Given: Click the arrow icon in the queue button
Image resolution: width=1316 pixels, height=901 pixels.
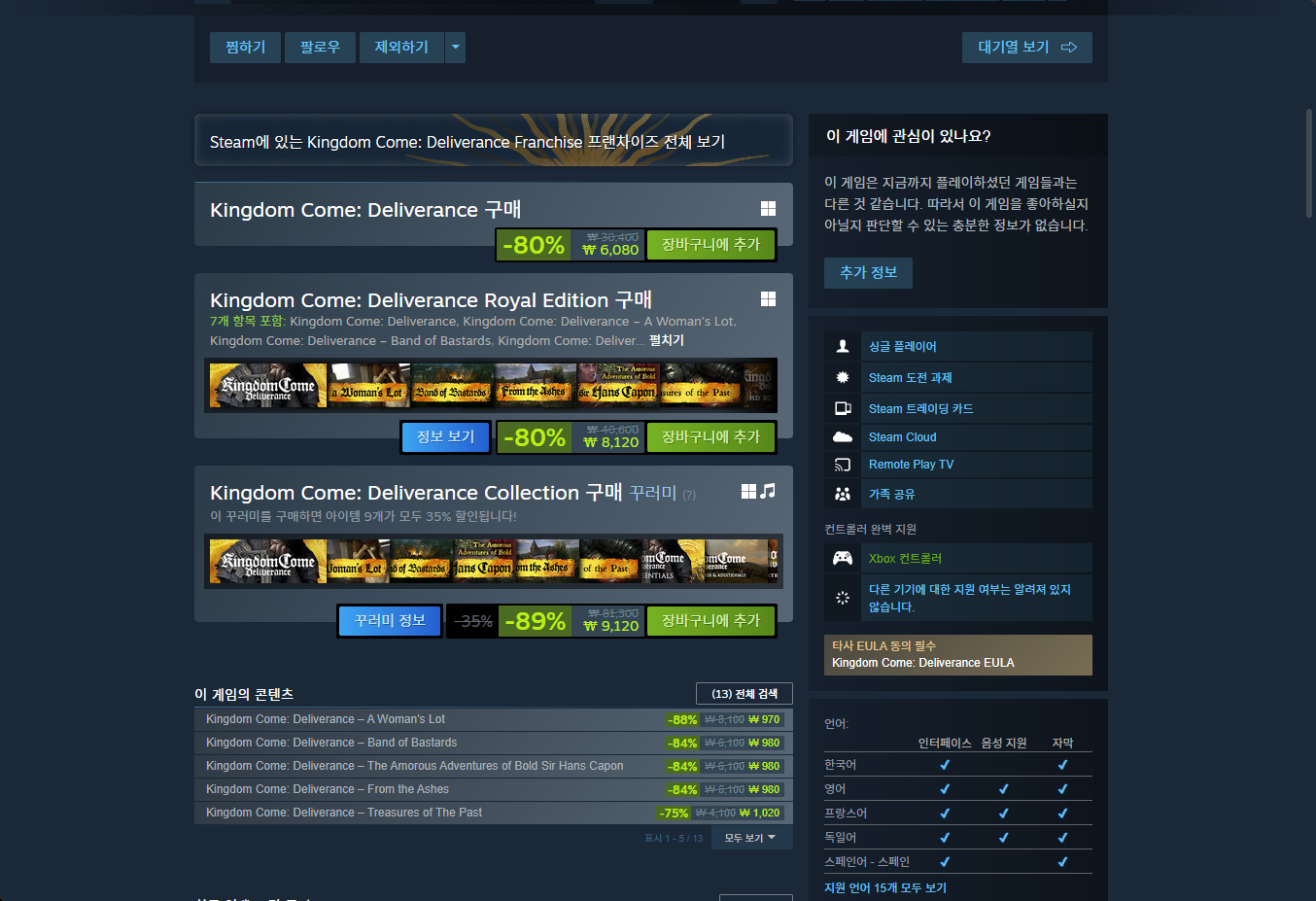Looking at the screenshot, I should click(1069, 47).
